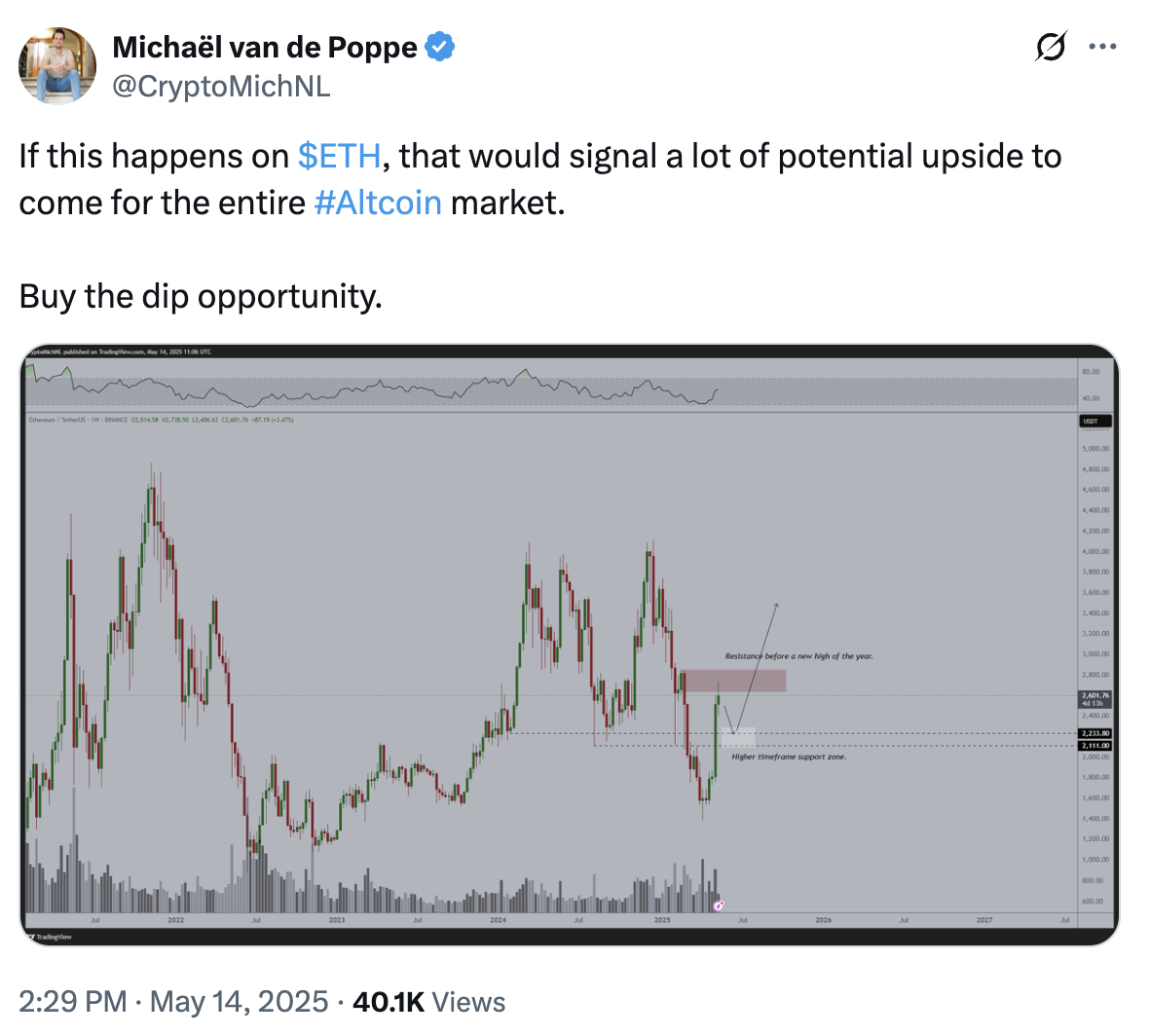Viewport: 1150px width, 1036px height.
Task: Open the Grok explain post icon
Action: coord(1051,47)
